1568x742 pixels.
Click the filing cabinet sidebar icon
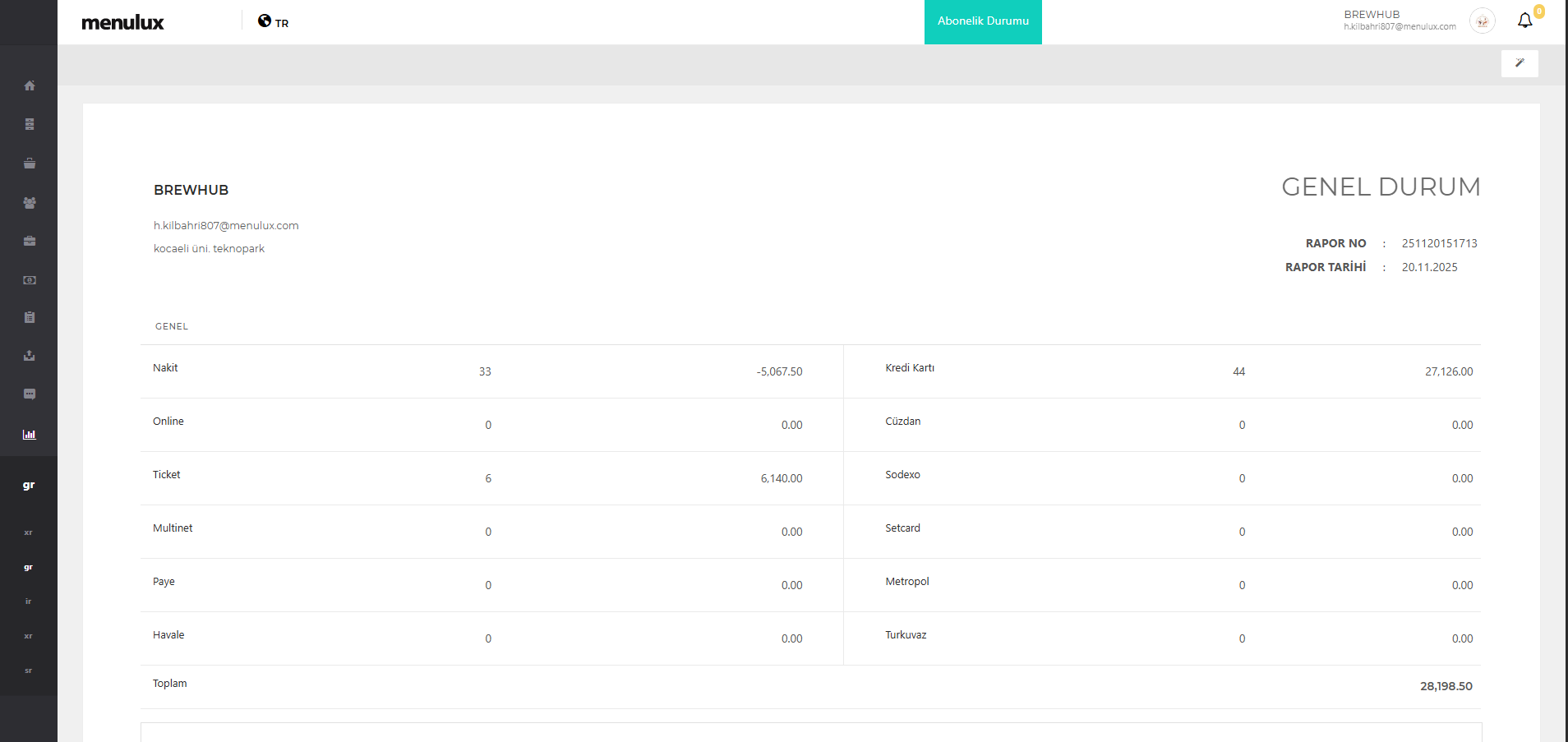coord(30,124)
